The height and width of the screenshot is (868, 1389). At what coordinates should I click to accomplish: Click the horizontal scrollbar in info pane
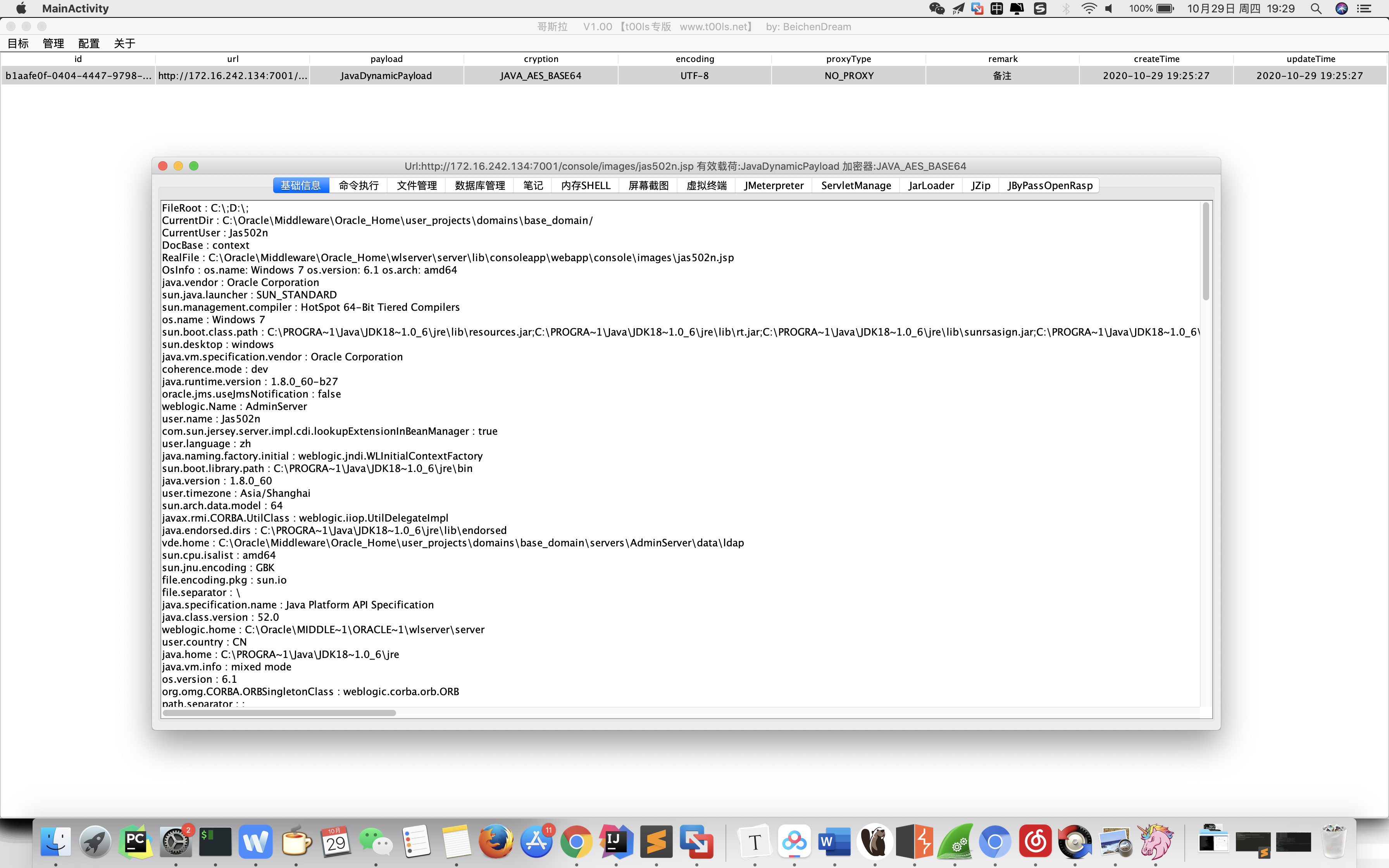click(x=279, y=713)
